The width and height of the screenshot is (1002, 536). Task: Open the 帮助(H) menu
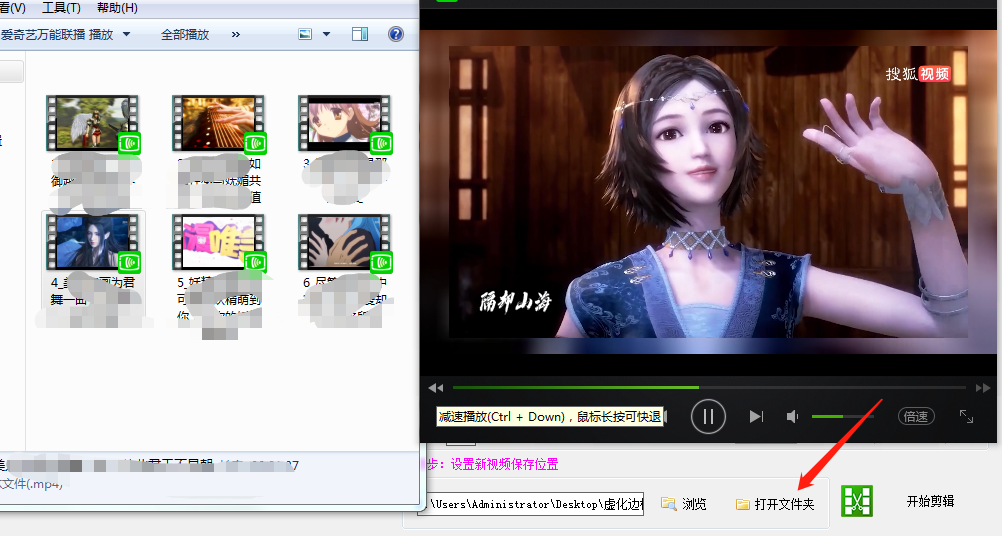[x=117, y=8]
